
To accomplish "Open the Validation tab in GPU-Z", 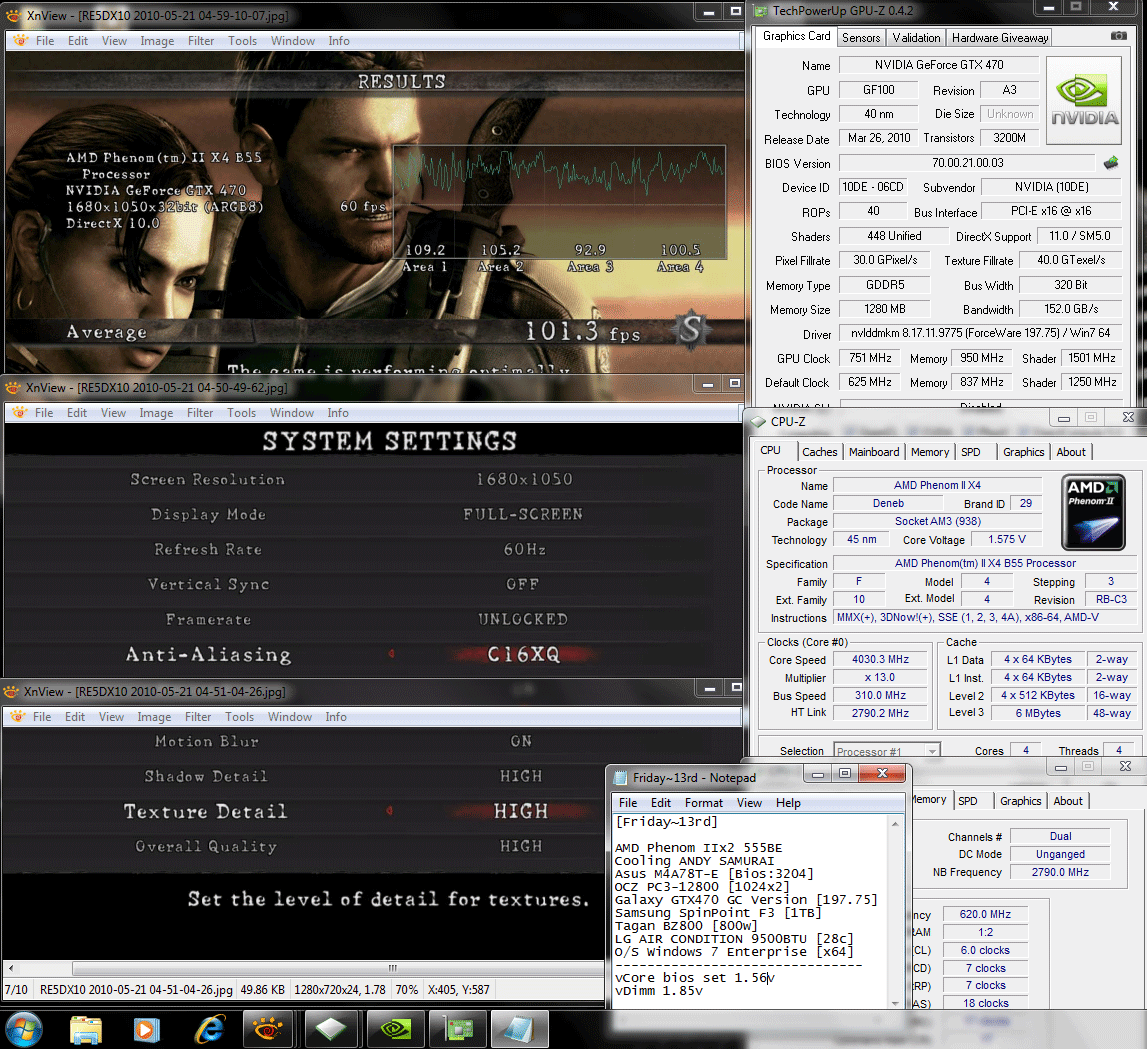I will pos(916,37).
